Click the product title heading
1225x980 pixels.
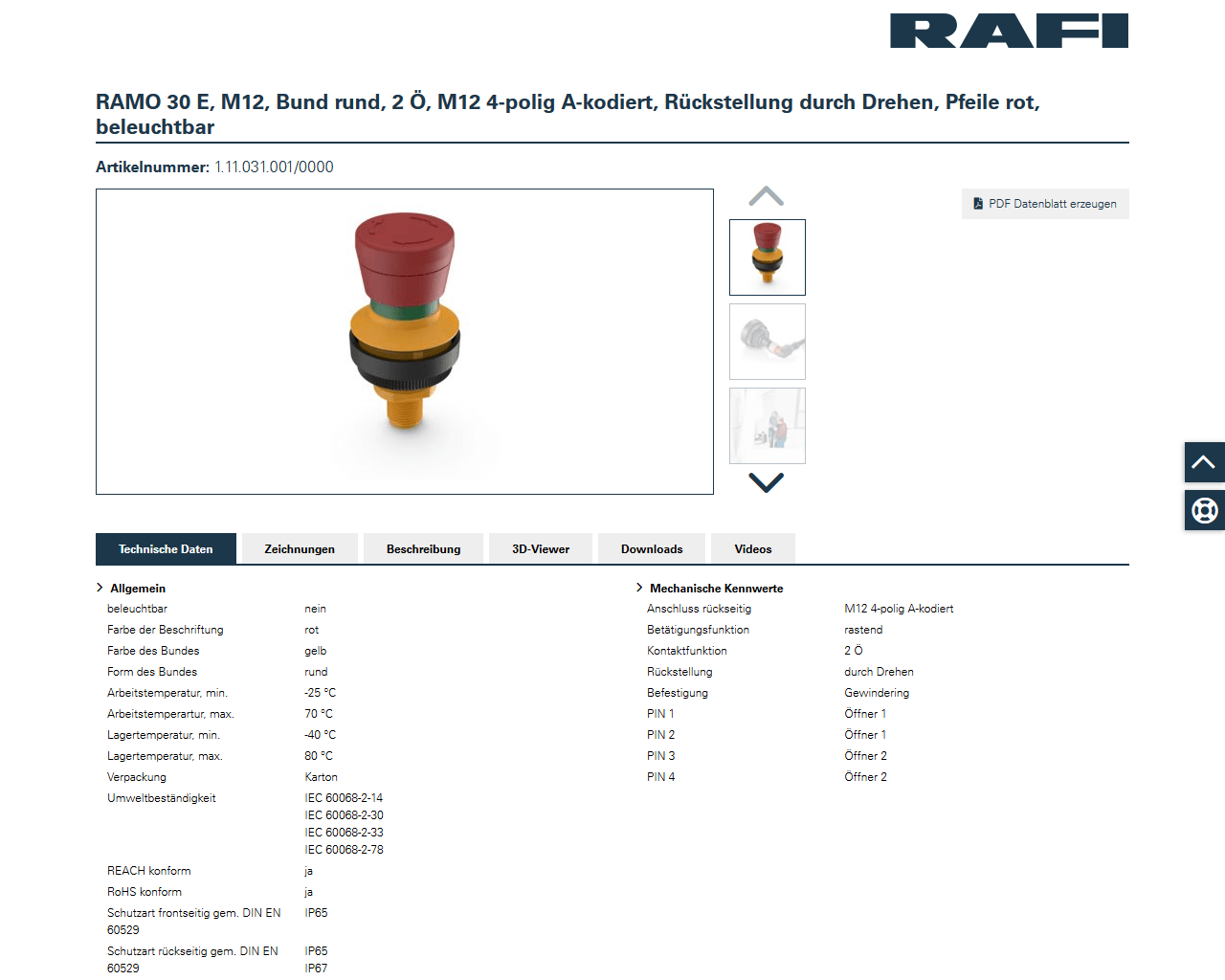pyautogui.click(x=568, y=114)
